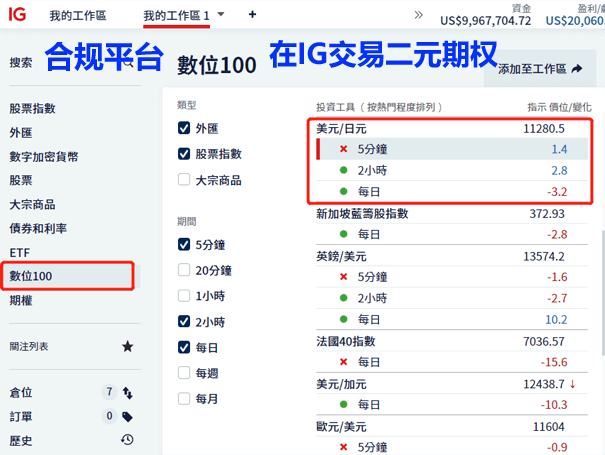Select 英鎊/美元 2小時 row

[x=452, y=298]
